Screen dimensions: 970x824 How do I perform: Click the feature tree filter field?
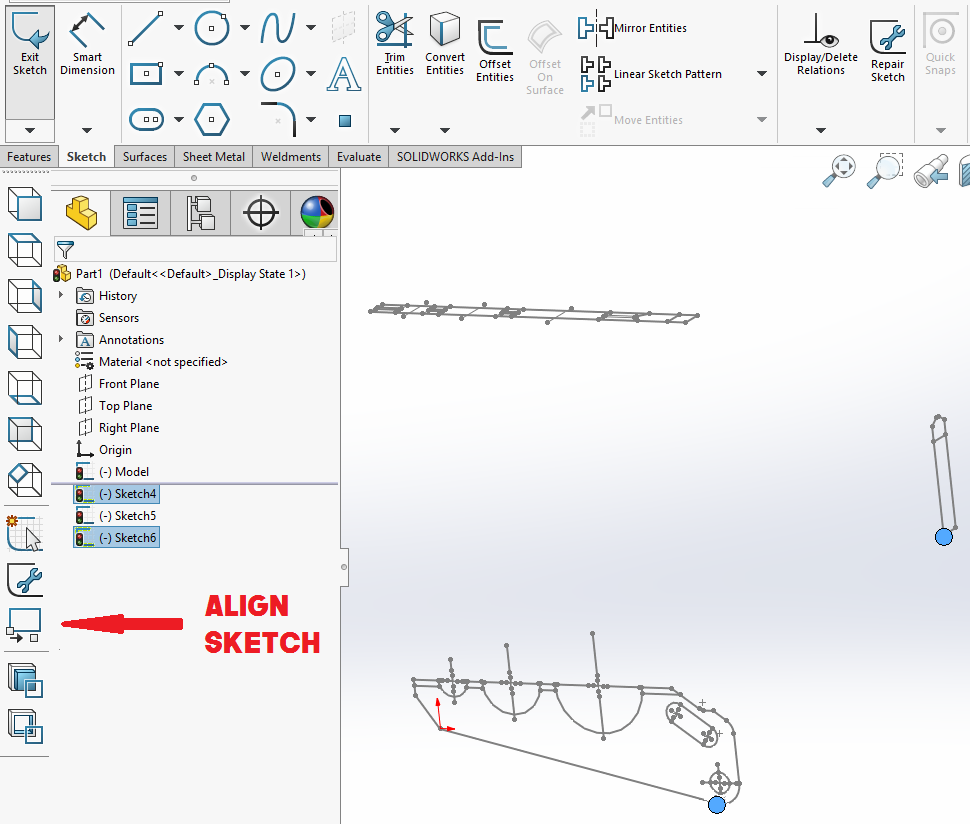click(195, 250)
